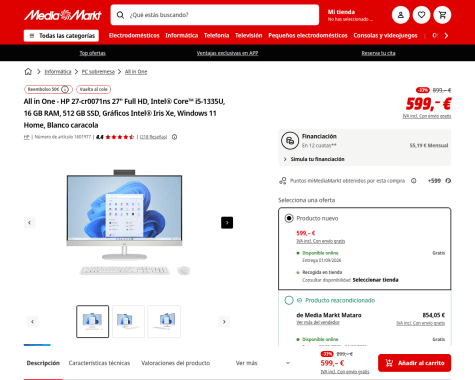
Task: Click the points coin icon next to +599
Action: 448,181
